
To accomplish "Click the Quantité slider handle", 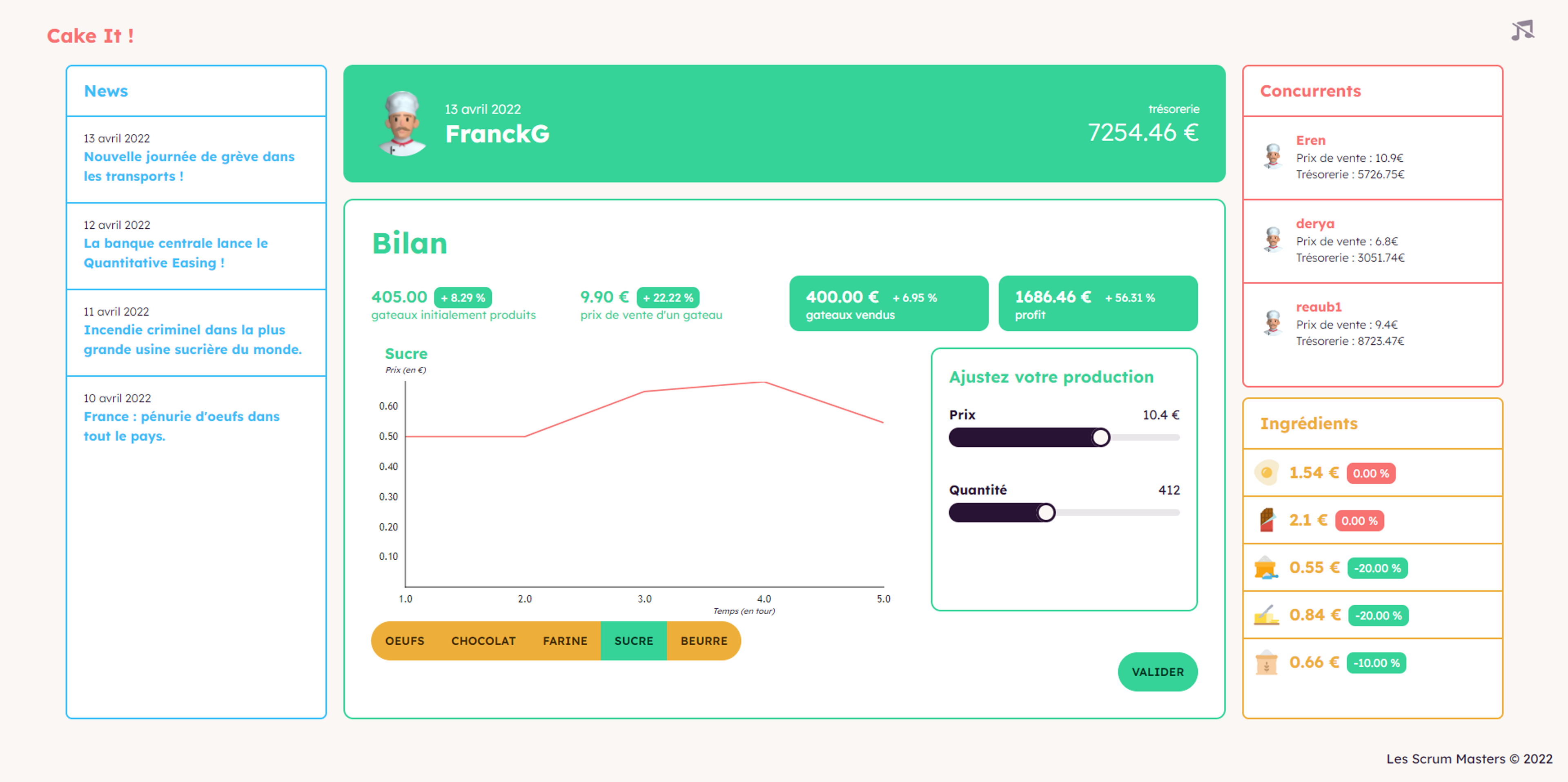I will tap(1046, 513).
